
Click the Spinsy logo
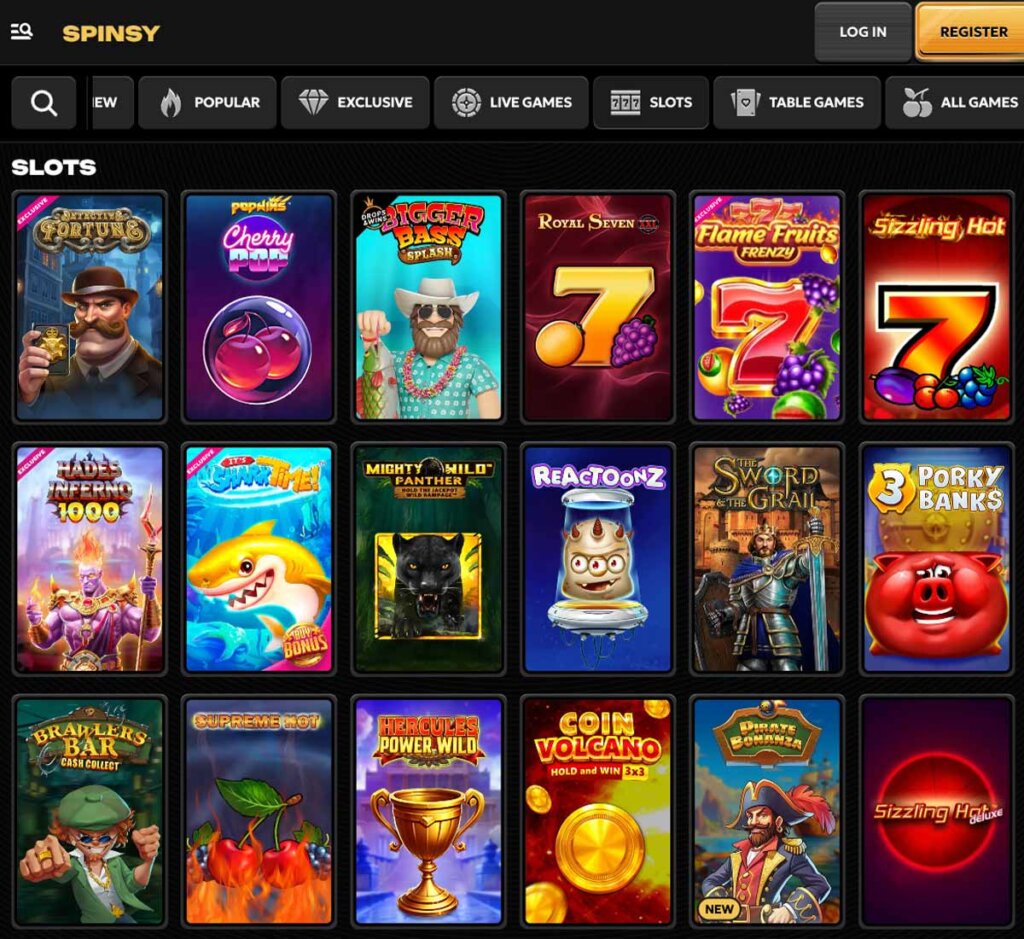pyautogui.click(x=111, y=33)
